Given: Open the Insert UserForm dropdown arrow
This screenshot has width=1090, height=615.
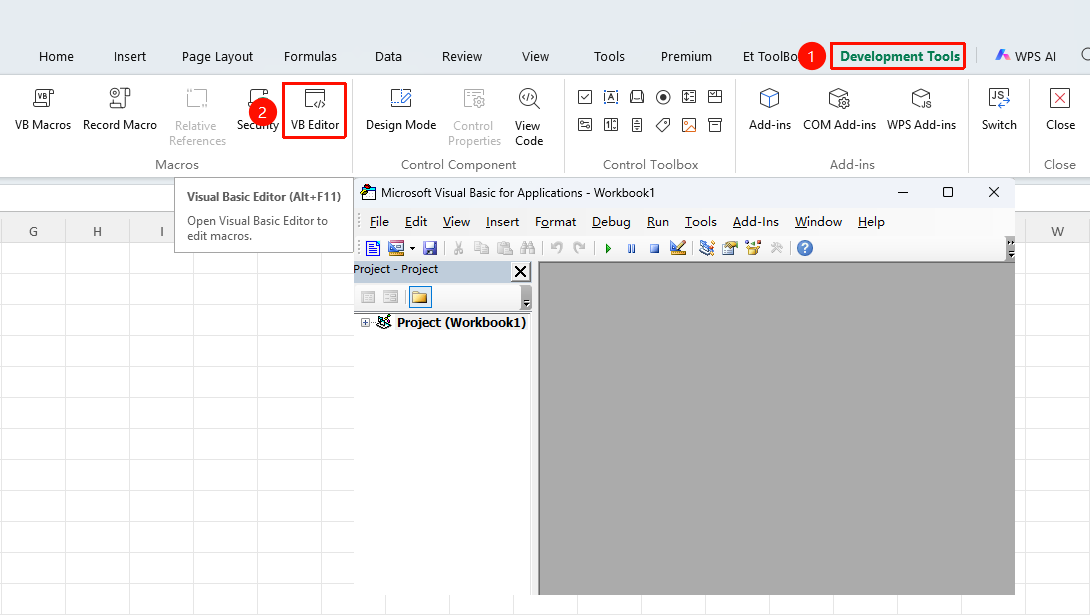Looking at the screenshot, I should pyautogui.click(x=412, y=248).
